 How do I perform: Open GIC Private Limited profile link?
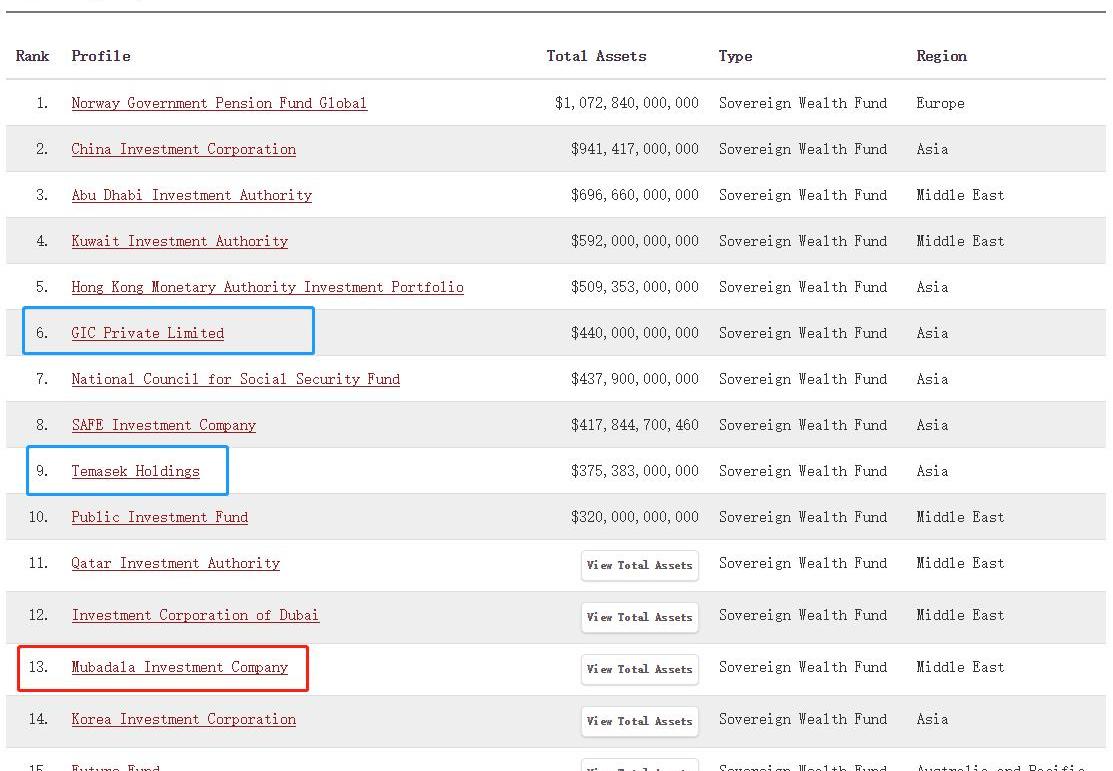(148, 334)
